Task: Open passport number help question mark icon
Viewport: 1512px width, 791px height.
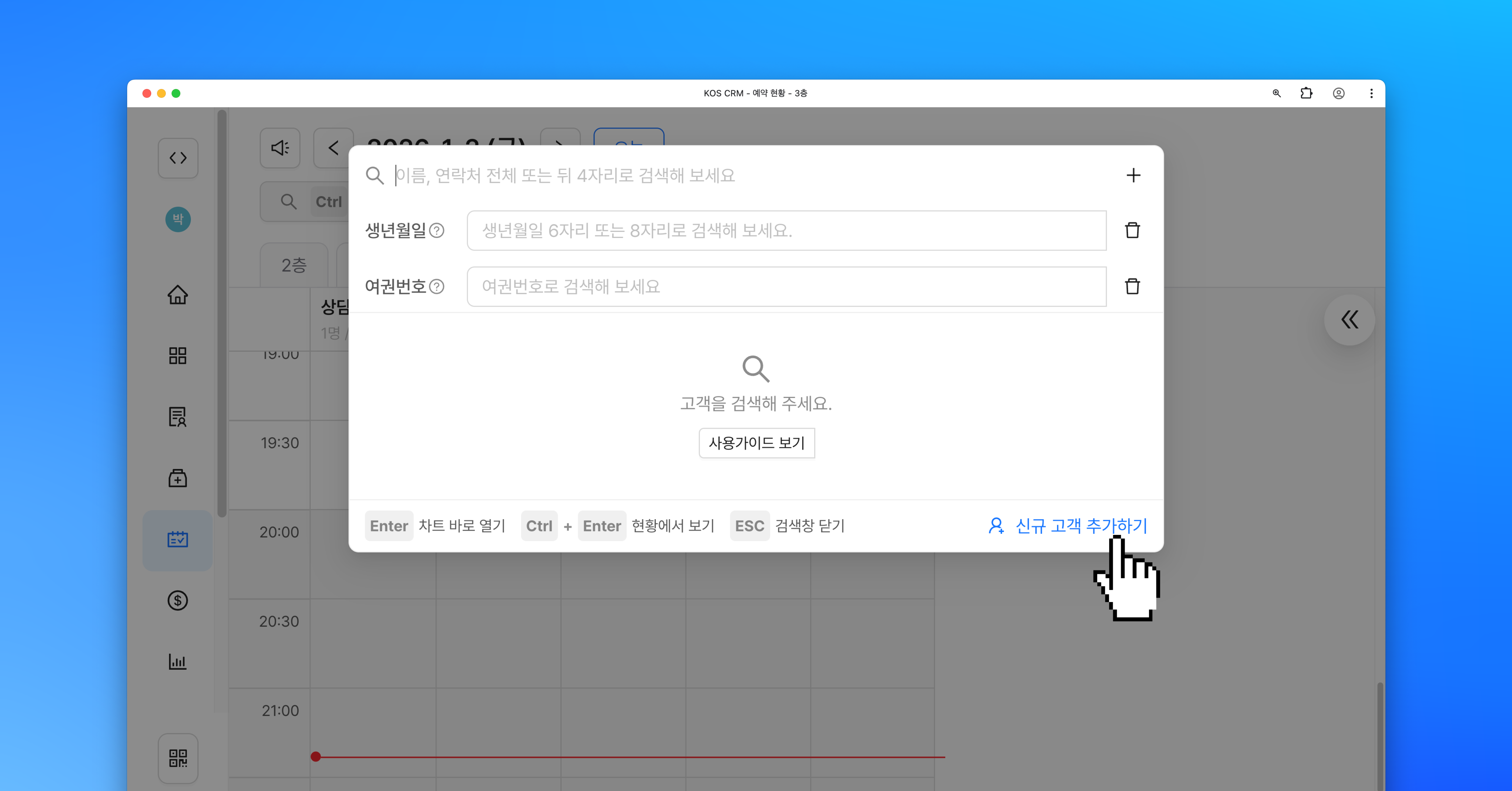Action: 437,286
